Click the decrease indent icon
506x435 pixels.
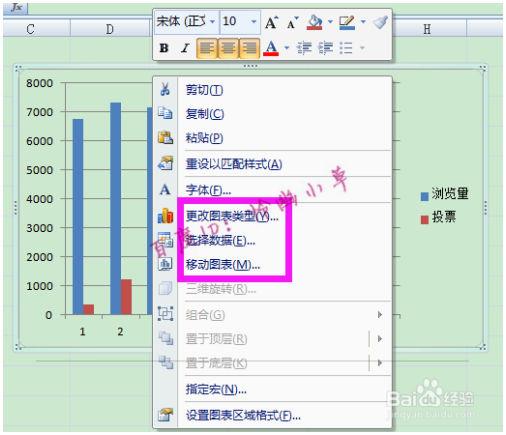[304, 48]
